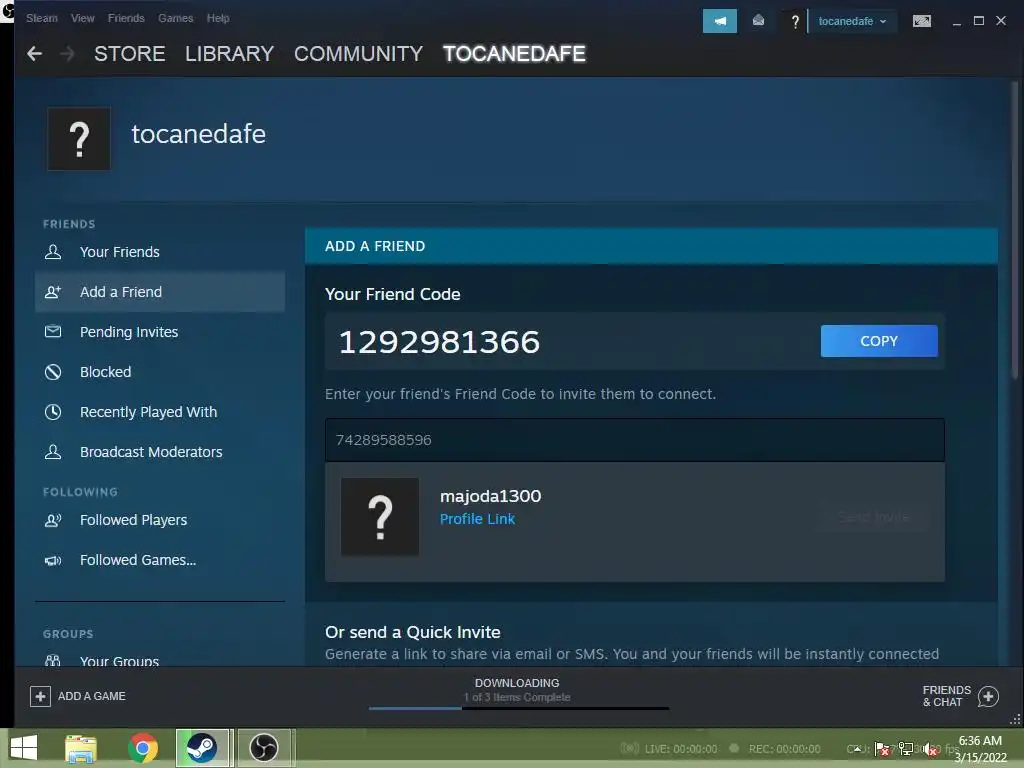Click ADD A GAME label
The height and width of the screenshot is (768, 1024).
pyautogui.click(x=91, y=696)
